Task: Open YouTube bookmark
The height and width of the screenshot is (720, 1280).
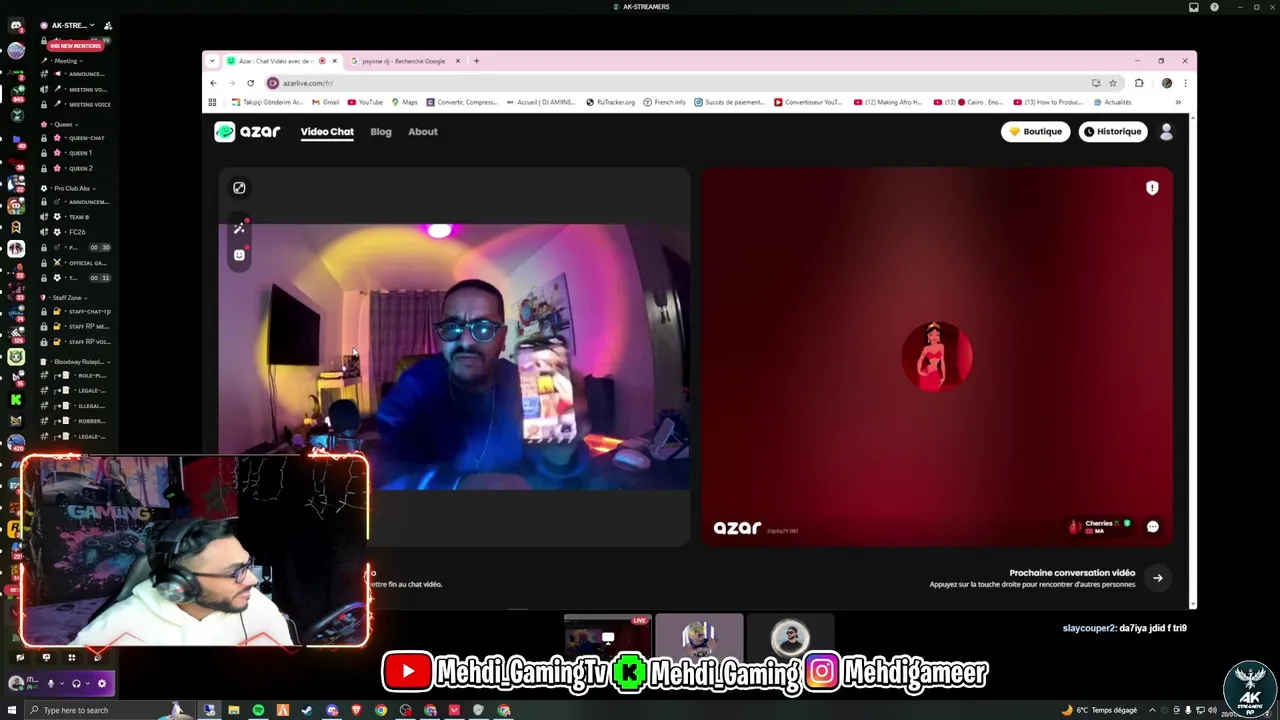Action: point(364,102)
